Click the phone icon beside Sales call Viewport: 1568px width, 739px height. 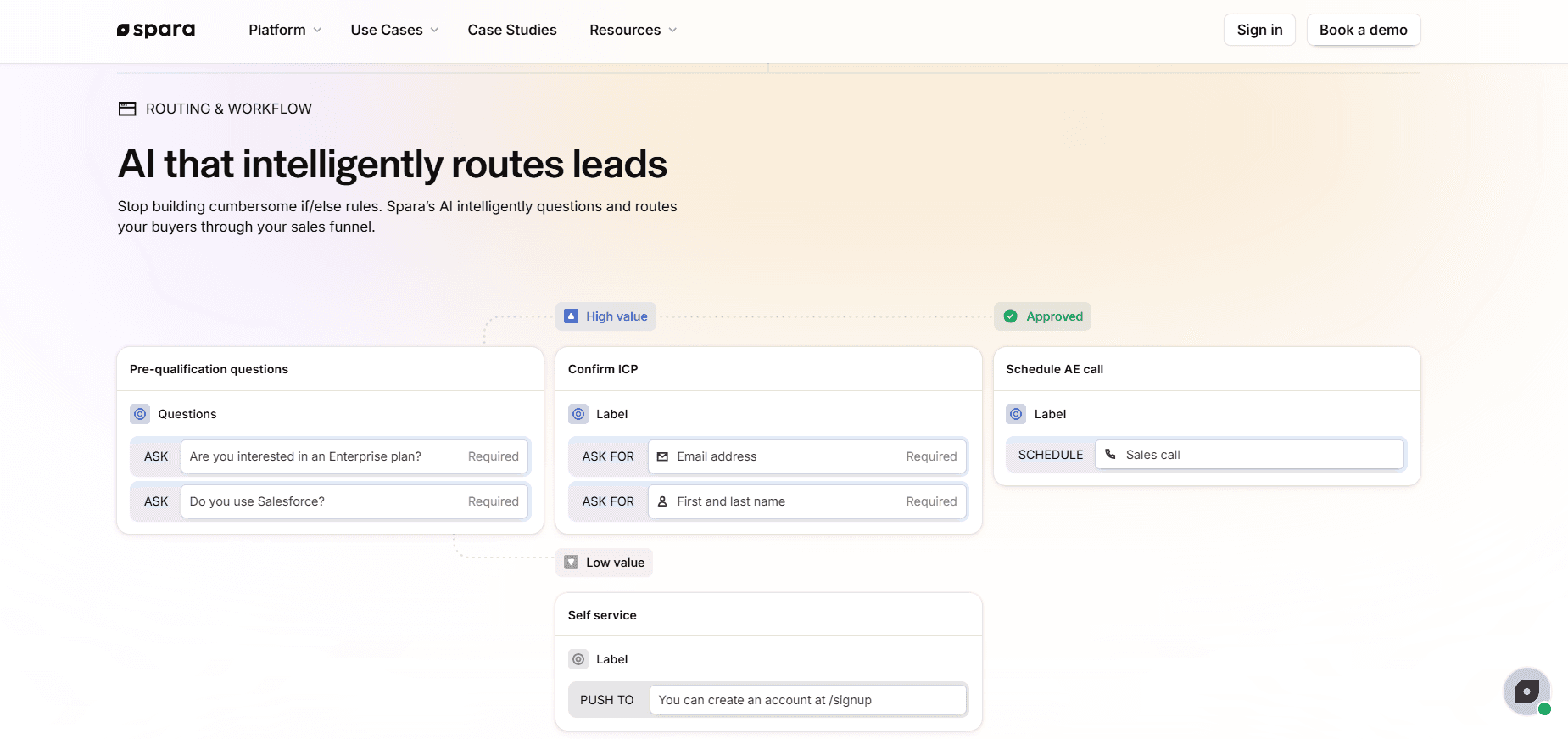[x=1110, y=454]
